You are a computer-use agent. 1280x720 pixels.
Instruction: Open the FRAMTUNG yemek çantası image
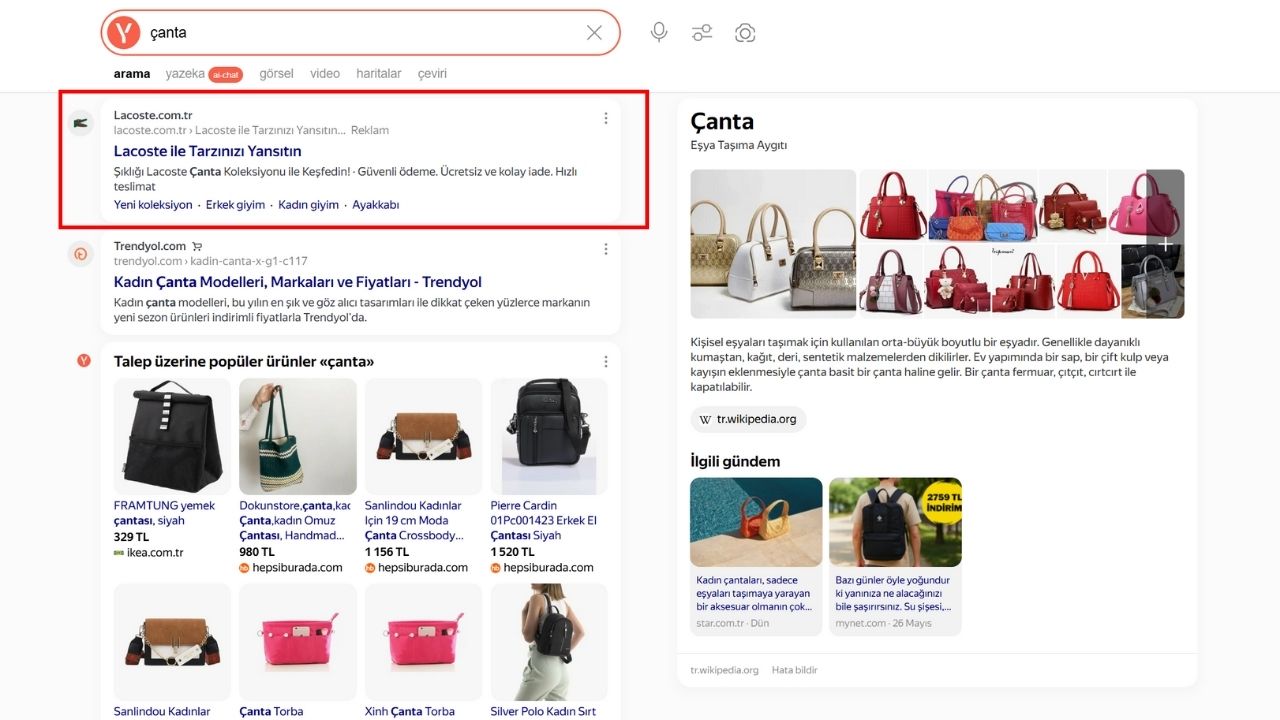[172, 436]
